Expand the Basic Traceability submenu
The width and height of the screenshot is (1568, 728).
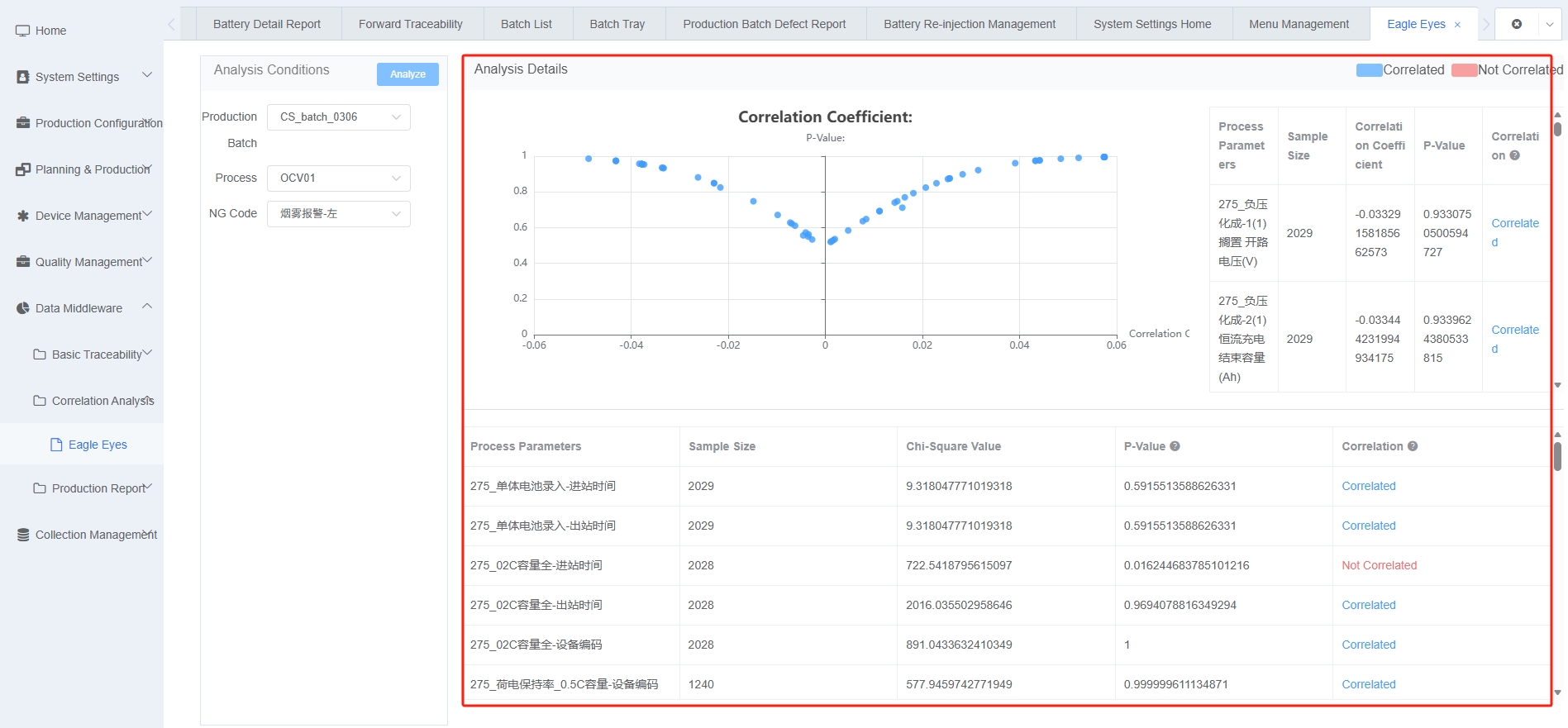(x=147, y=353)
